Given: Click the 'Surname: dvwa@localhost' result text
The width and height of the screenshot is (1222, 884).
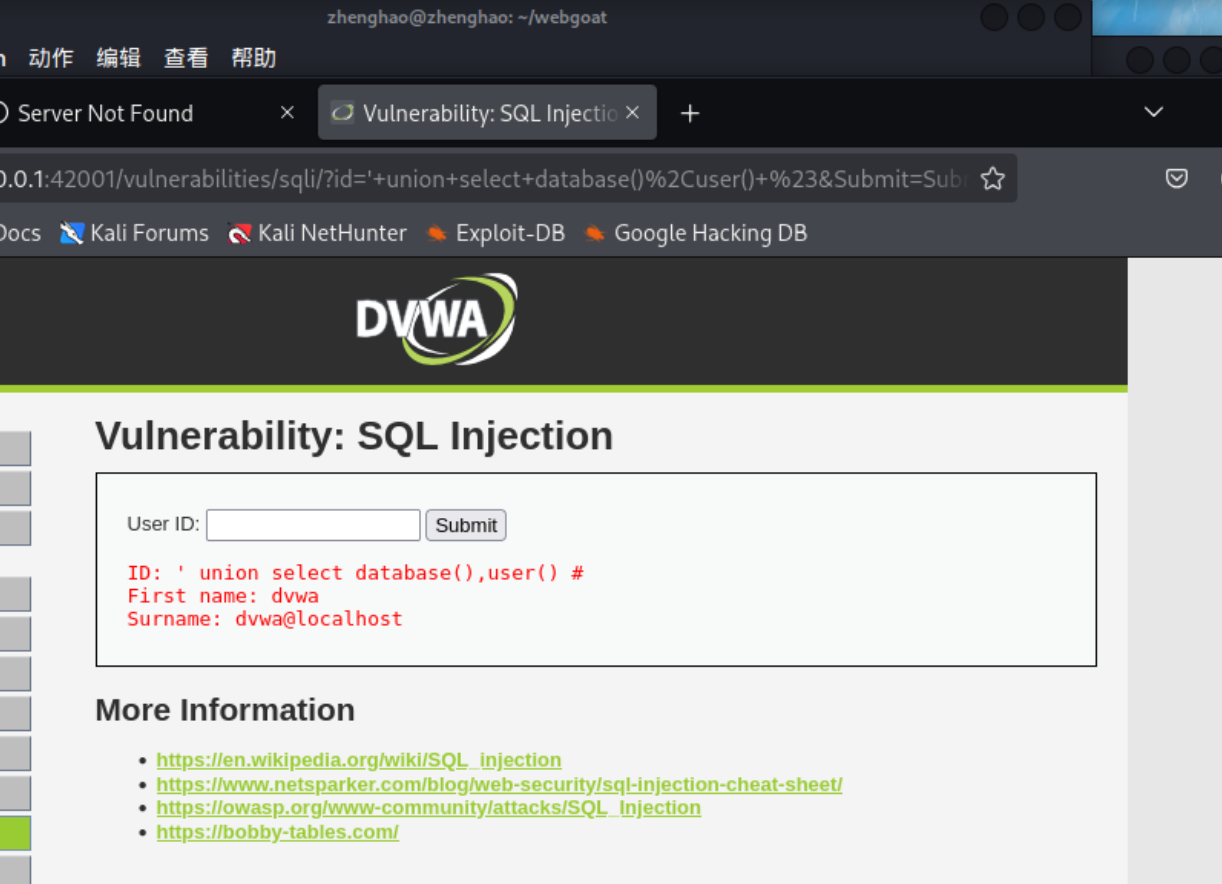Looking at the screenshot, I should point(265,619).
